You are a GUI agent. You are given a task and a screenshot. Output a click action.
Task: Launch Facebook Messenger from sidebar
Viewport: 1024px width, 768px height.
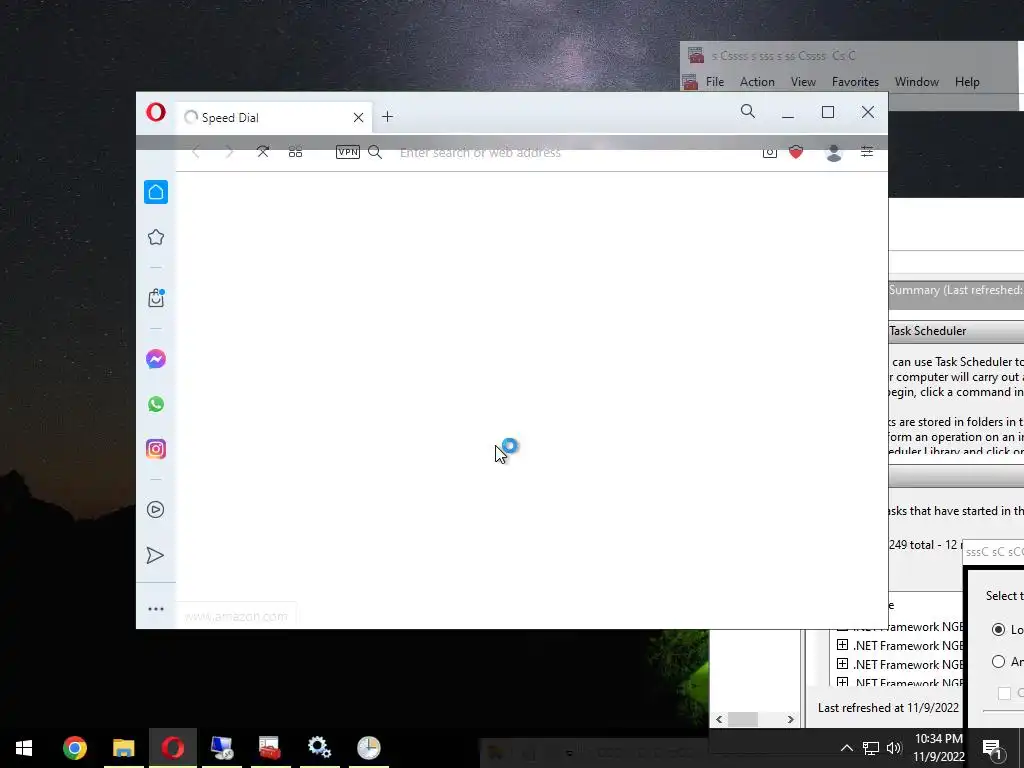[x=155, y=359]
